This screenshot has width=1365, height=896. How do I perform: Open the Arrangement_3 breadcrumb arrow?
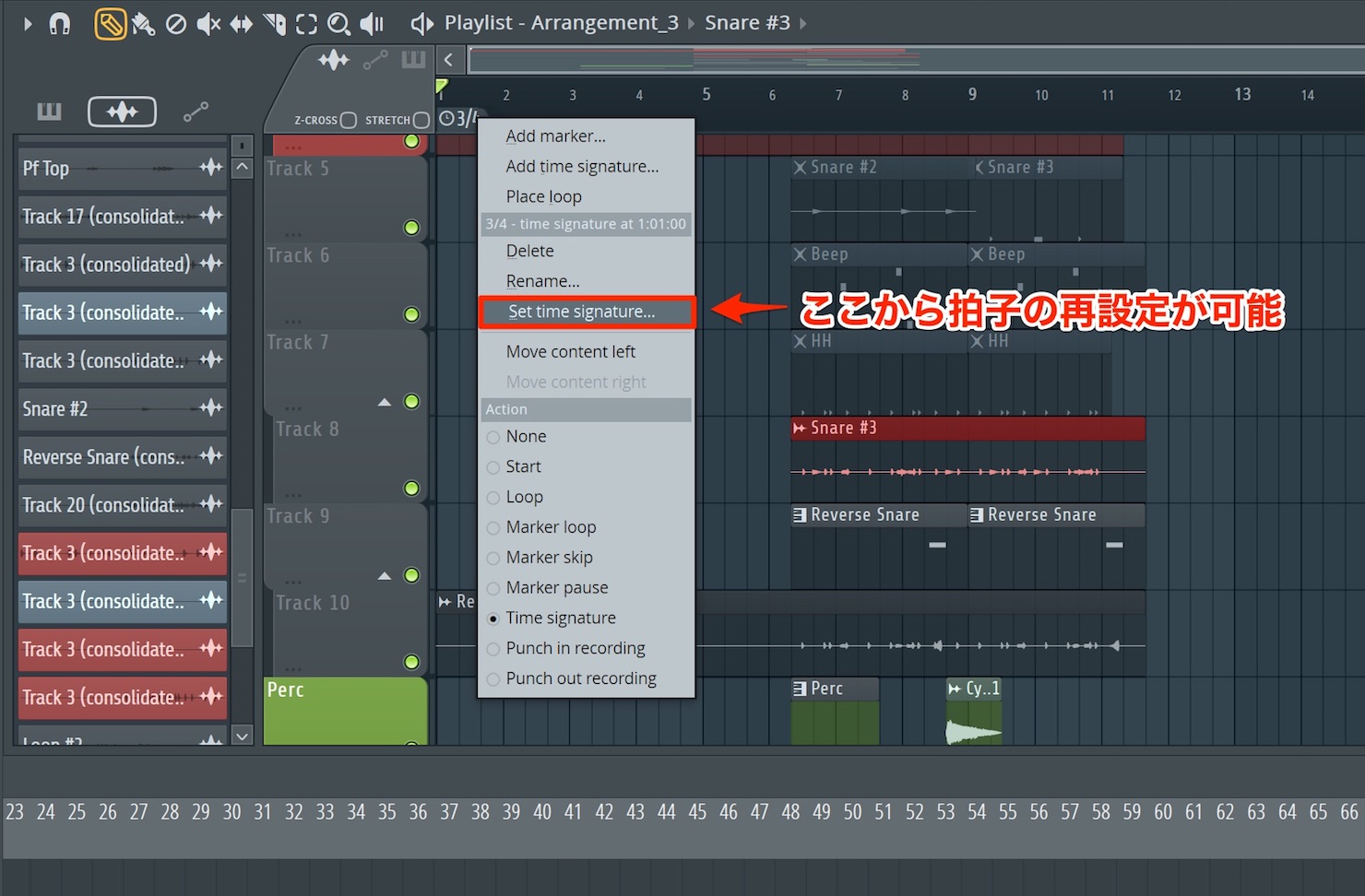(x=691, y=24)
